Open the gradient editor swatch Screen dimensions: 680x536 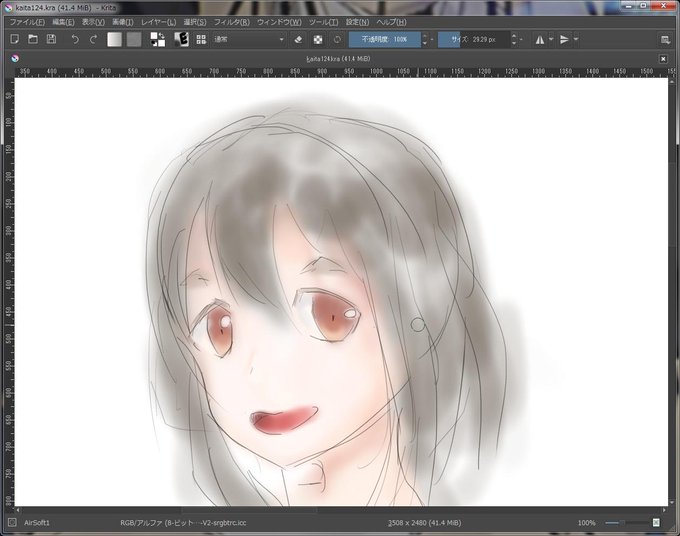pos(114,39)
